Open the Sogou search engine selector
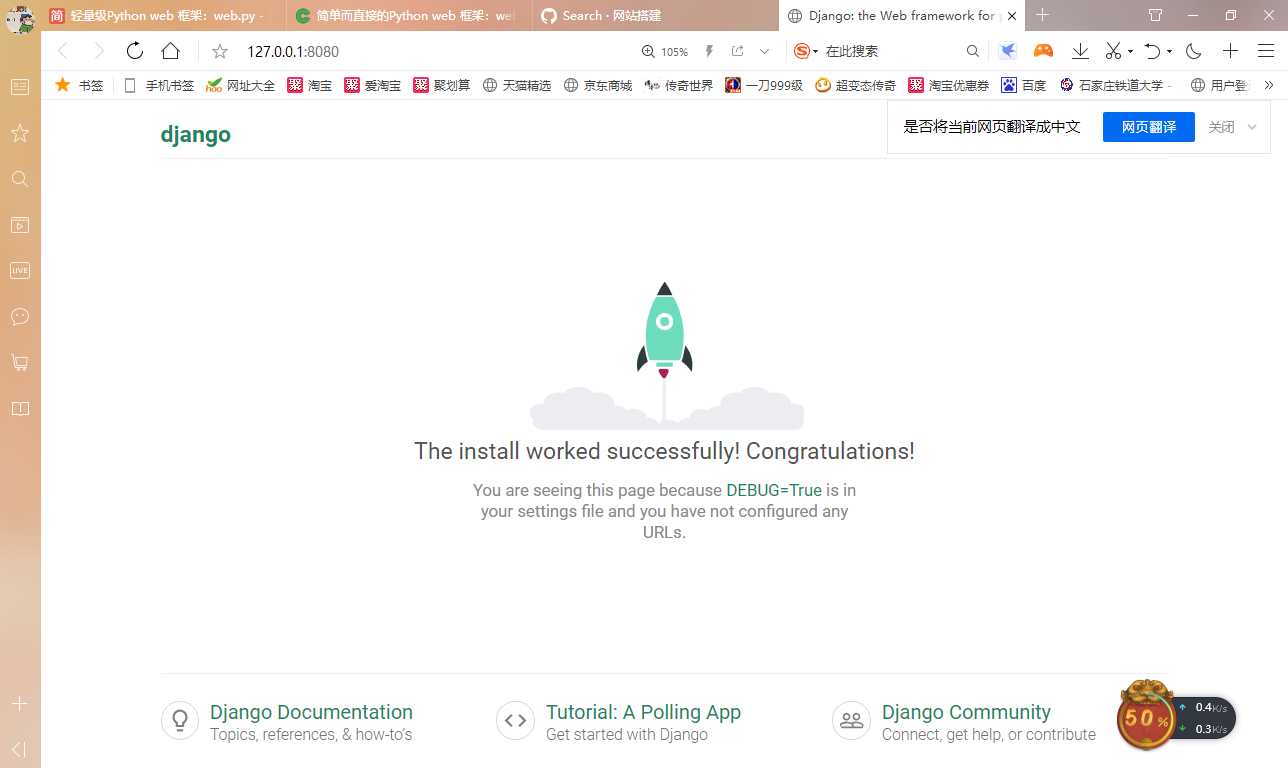This screenshot has height=768, width=1288. tap(806, 52)
